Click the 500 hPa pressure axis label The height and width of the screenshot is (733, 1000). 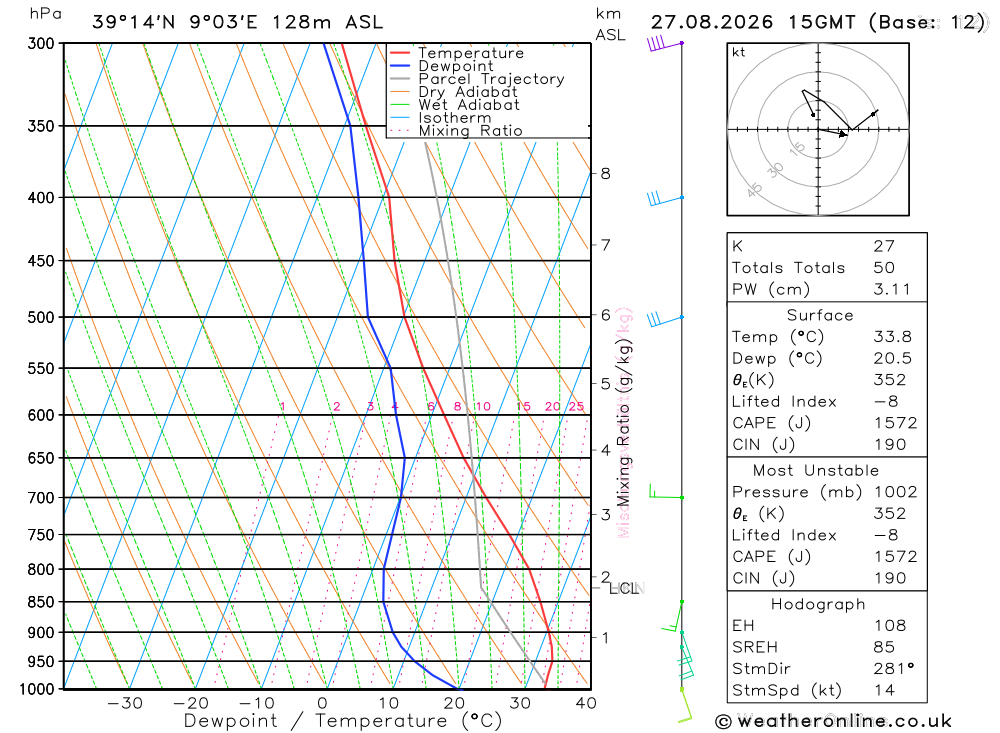(41, 317)
